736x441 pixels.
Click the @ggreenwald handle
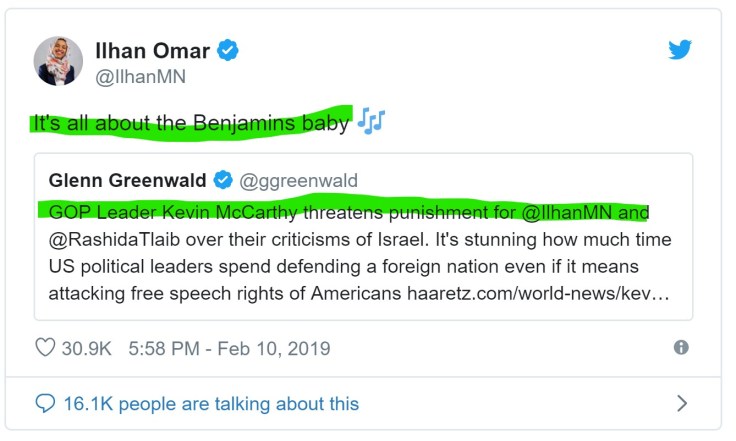pos(298,180)
